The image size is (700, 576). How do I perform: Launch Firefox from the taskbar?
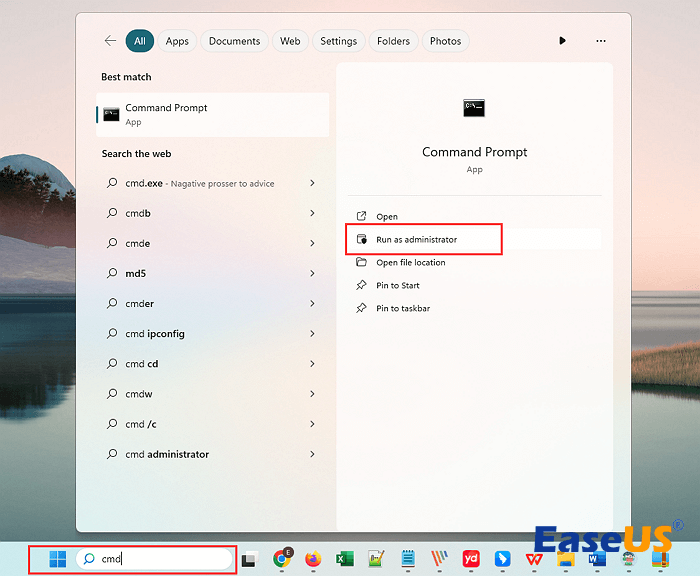313,559
